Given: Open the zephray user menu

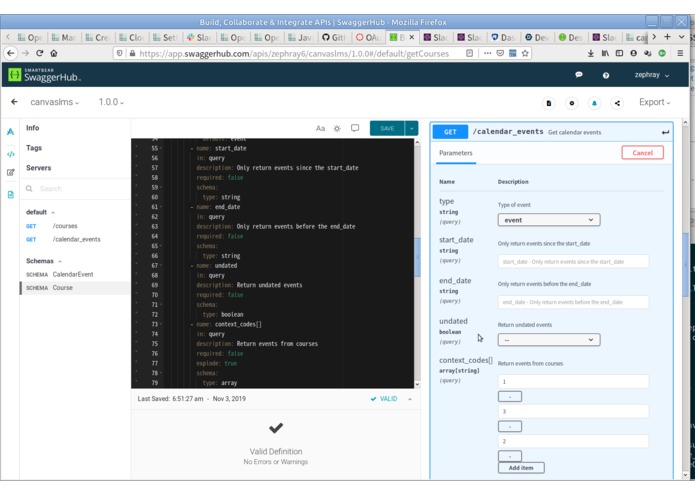Looking at the screenshot, I should (652, 75).
